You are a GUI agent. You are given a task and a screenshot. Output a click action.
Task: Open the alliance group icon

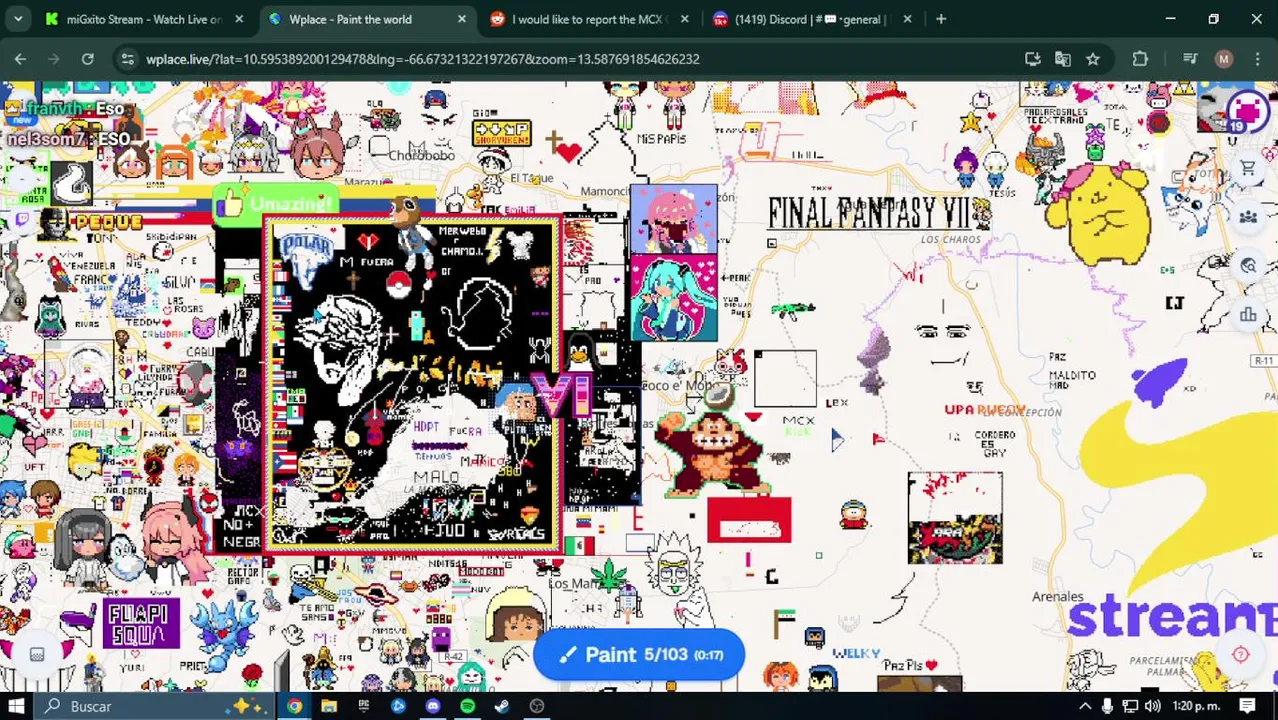tap(1248, 217)
